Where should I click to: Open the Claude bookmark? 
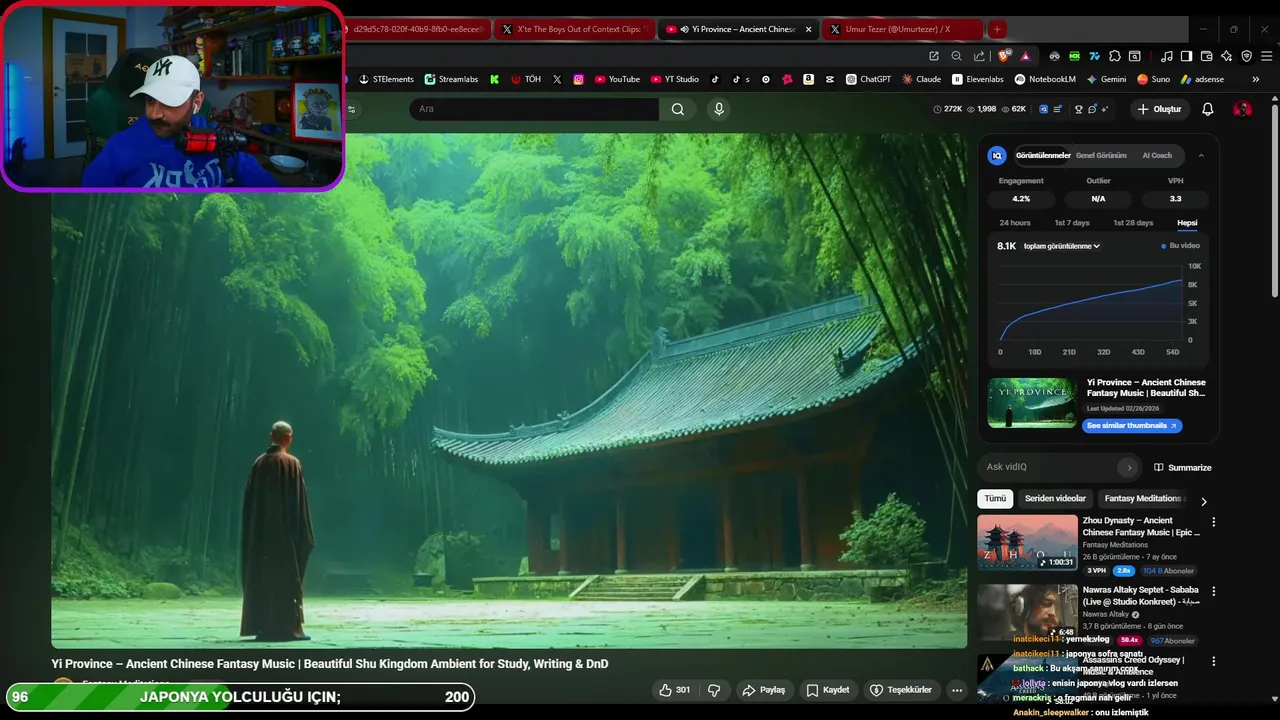coord(921,79)
